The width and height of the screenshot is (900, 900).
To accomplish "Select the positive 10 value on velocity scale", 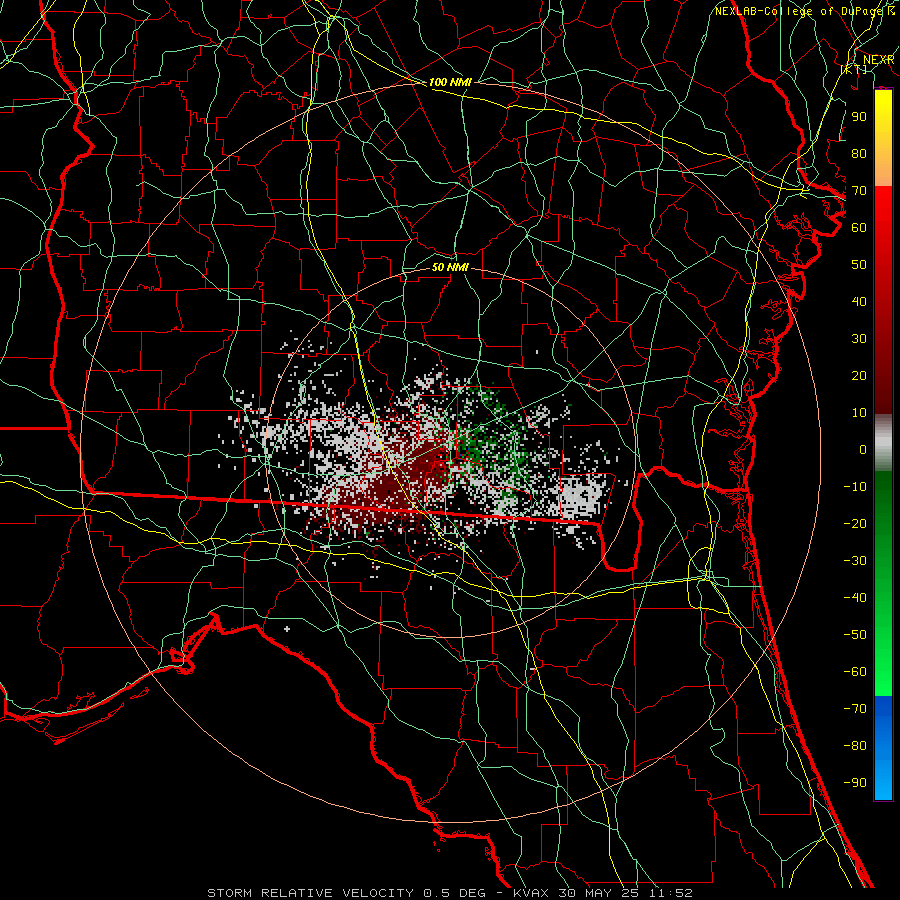I will click(859, 413).
